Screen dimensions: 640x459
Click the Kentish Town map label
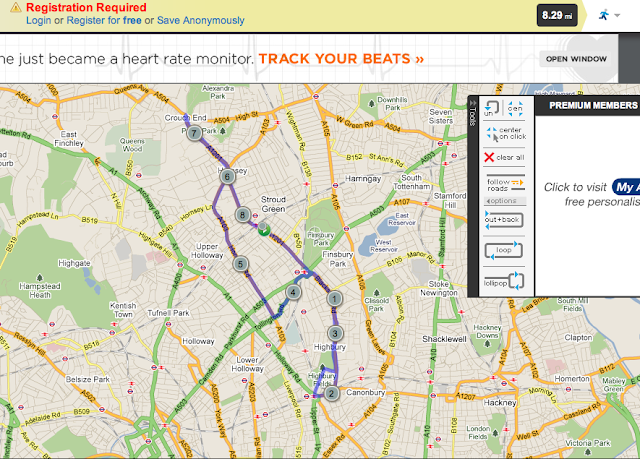[x=123, y=310]
